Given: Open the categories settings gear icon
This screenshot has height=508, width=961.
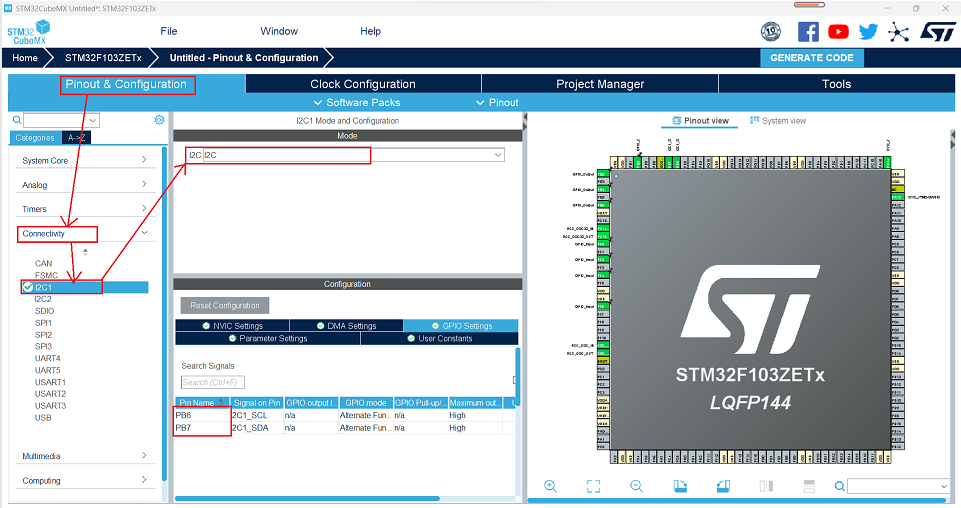Looking at the screenshot, I should (159, 119).
